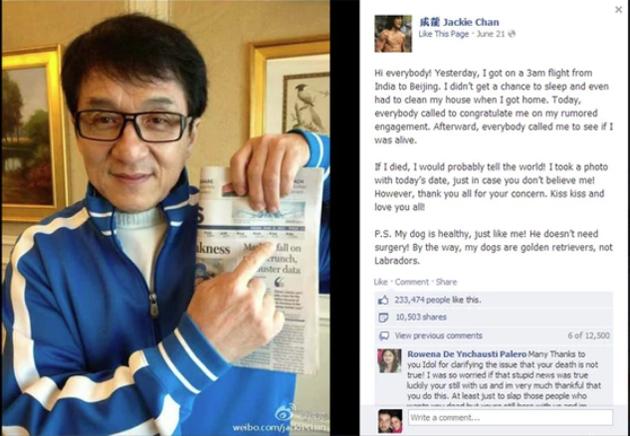Click Like This Page link
630x436 pixels.
click(443, 34)
